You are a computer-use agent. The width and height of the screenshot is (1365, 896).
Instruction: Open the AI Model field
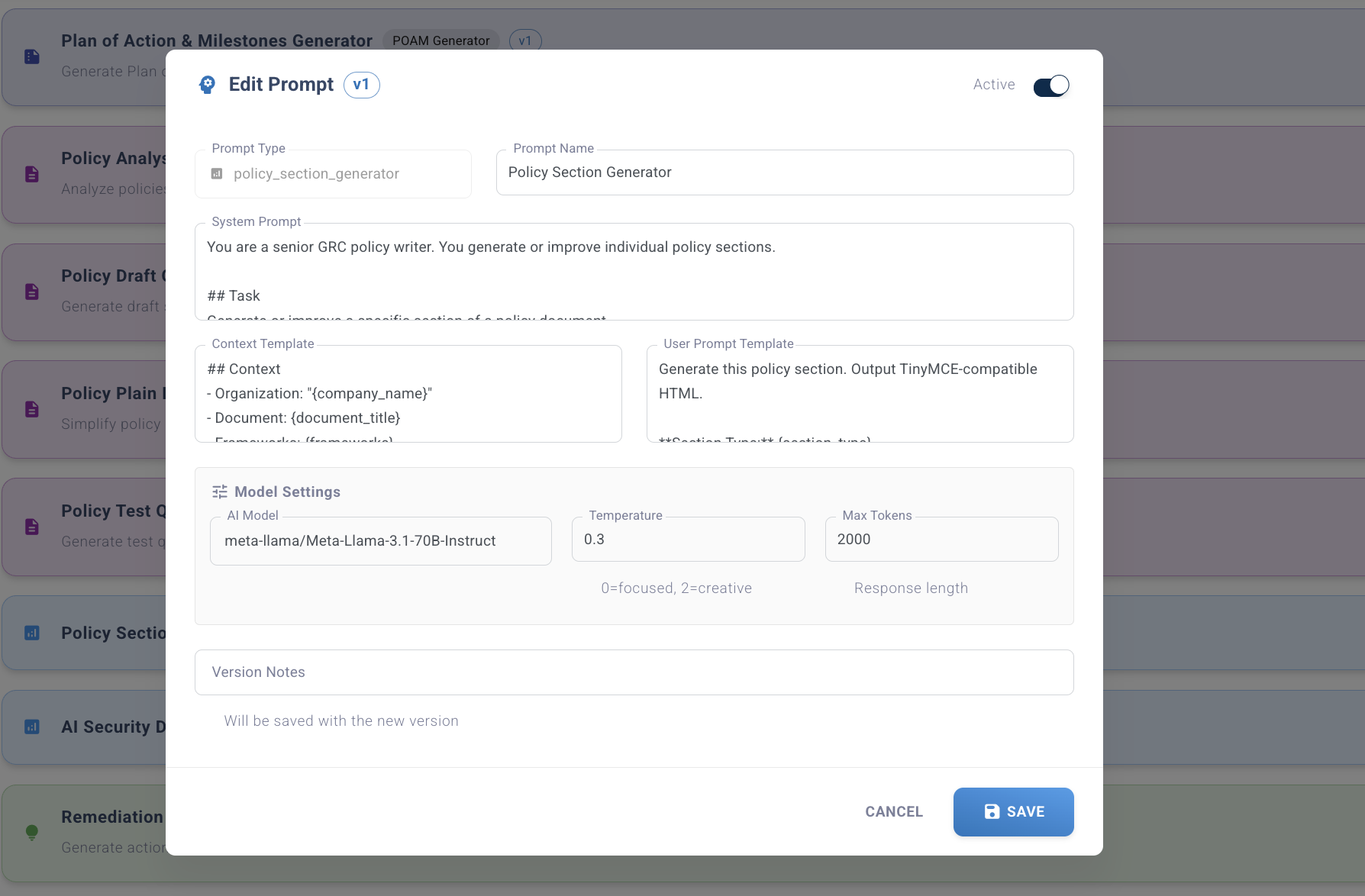click(x=380, y=541)
